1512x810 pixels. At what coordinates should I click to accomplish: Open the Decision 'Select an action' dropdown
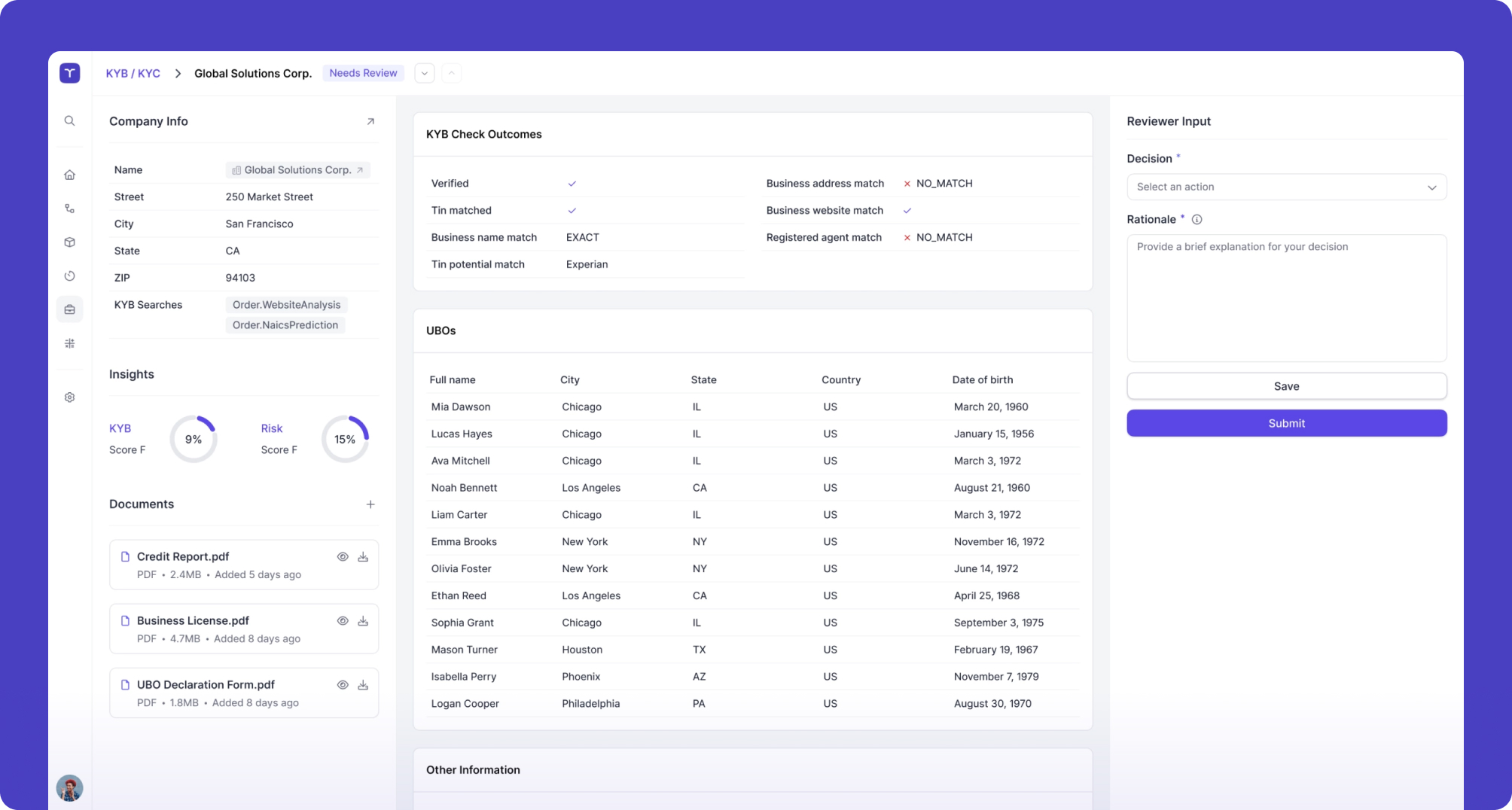pos(1286,187)
